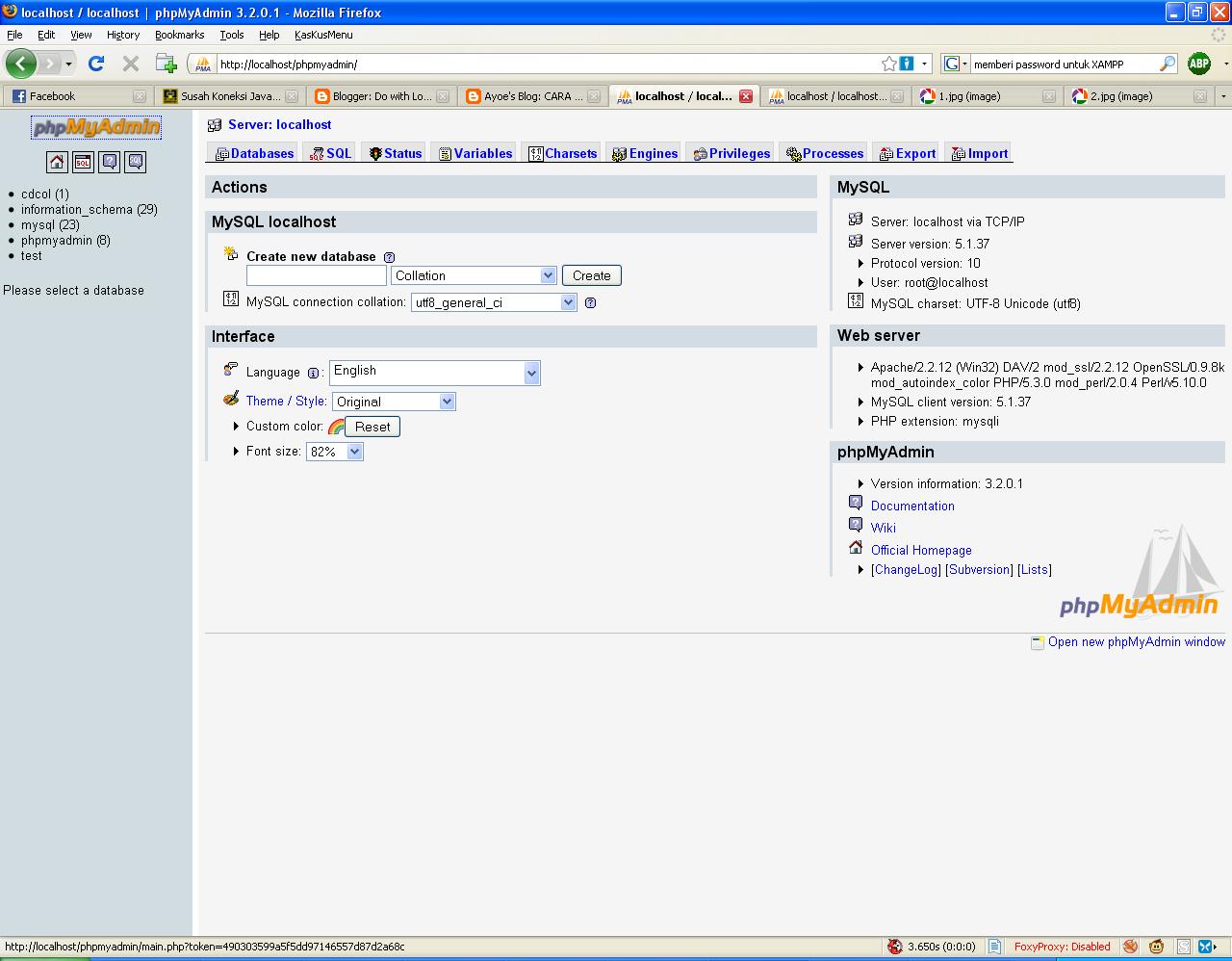The height and width of the screenshot is (961, 1232).
Task: Open the phpMyAdmin Home icon in the sidebar
Action: (x=57, y=162)
